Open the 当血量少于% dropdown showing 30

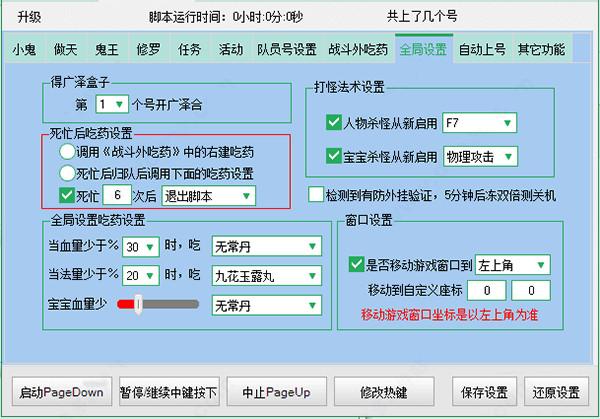pyautogui.click(x=140, y=247)
